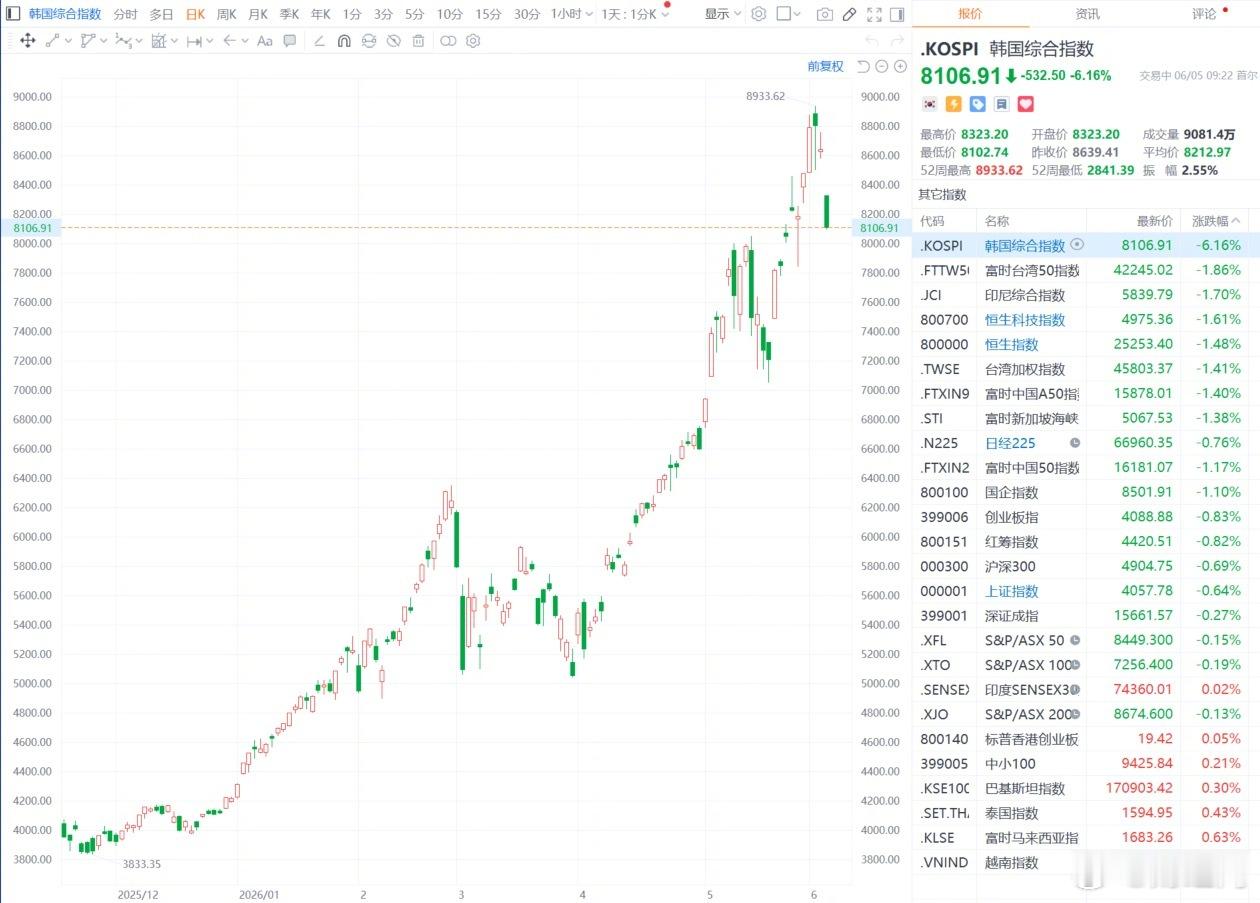Select the trend line drawing tool
The width and height of the screenshot is (1260, 903).
(52, 41)
